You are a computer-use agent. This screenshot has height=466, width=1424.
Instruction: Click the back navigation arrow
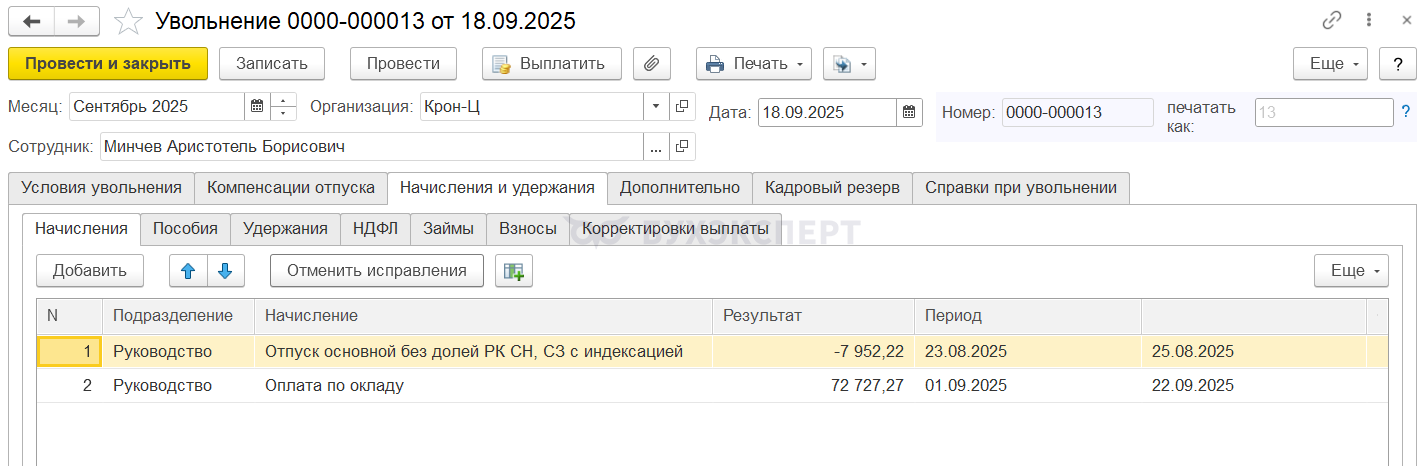[31, 20]
